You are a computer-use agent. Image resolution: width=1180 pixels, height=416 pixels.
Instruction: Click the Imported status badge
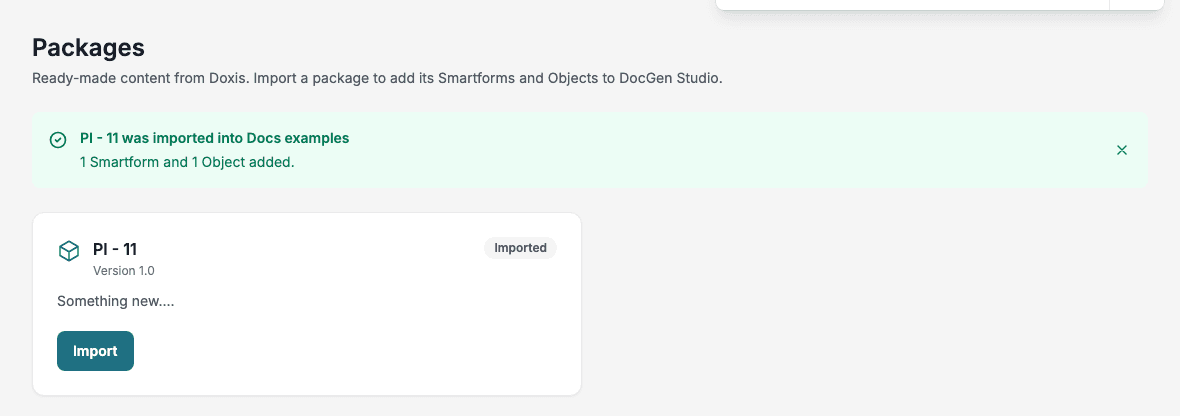click(x=520, y=248)
